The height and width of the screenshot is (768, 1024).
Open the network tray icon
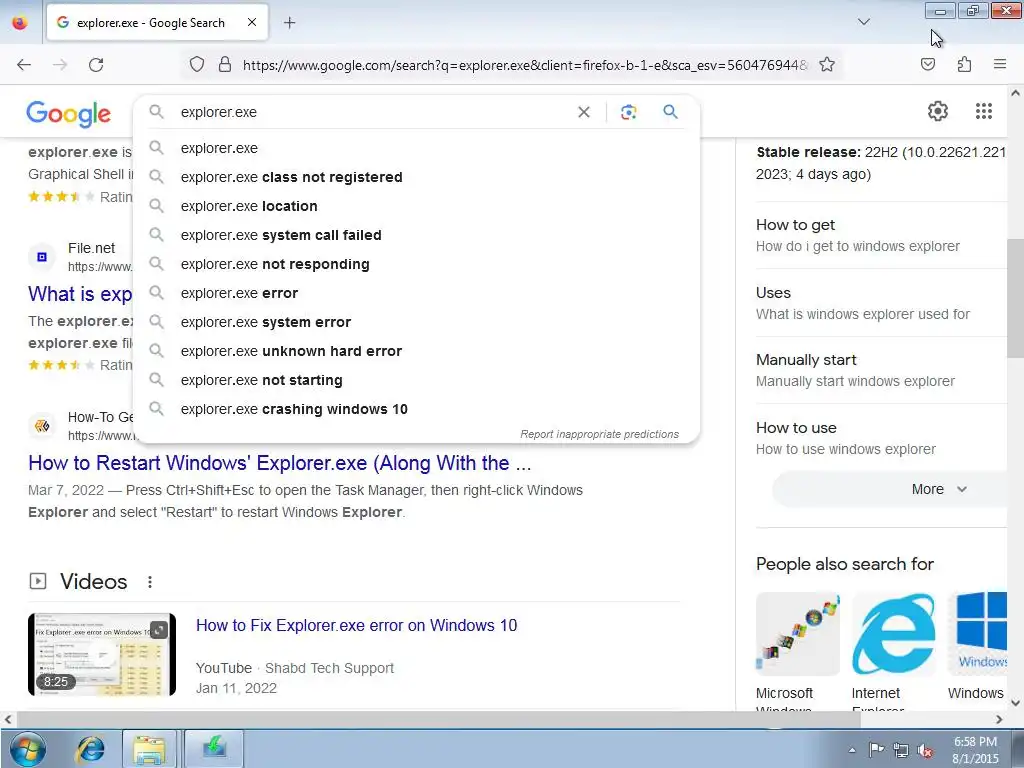pyautogui.click(x=901, y=750)
